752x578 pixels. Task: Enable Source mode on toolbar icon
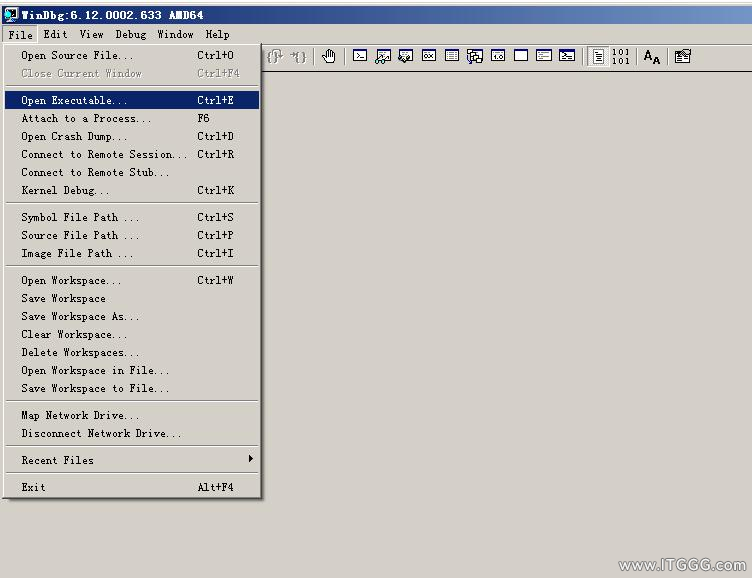pos(598,56)
